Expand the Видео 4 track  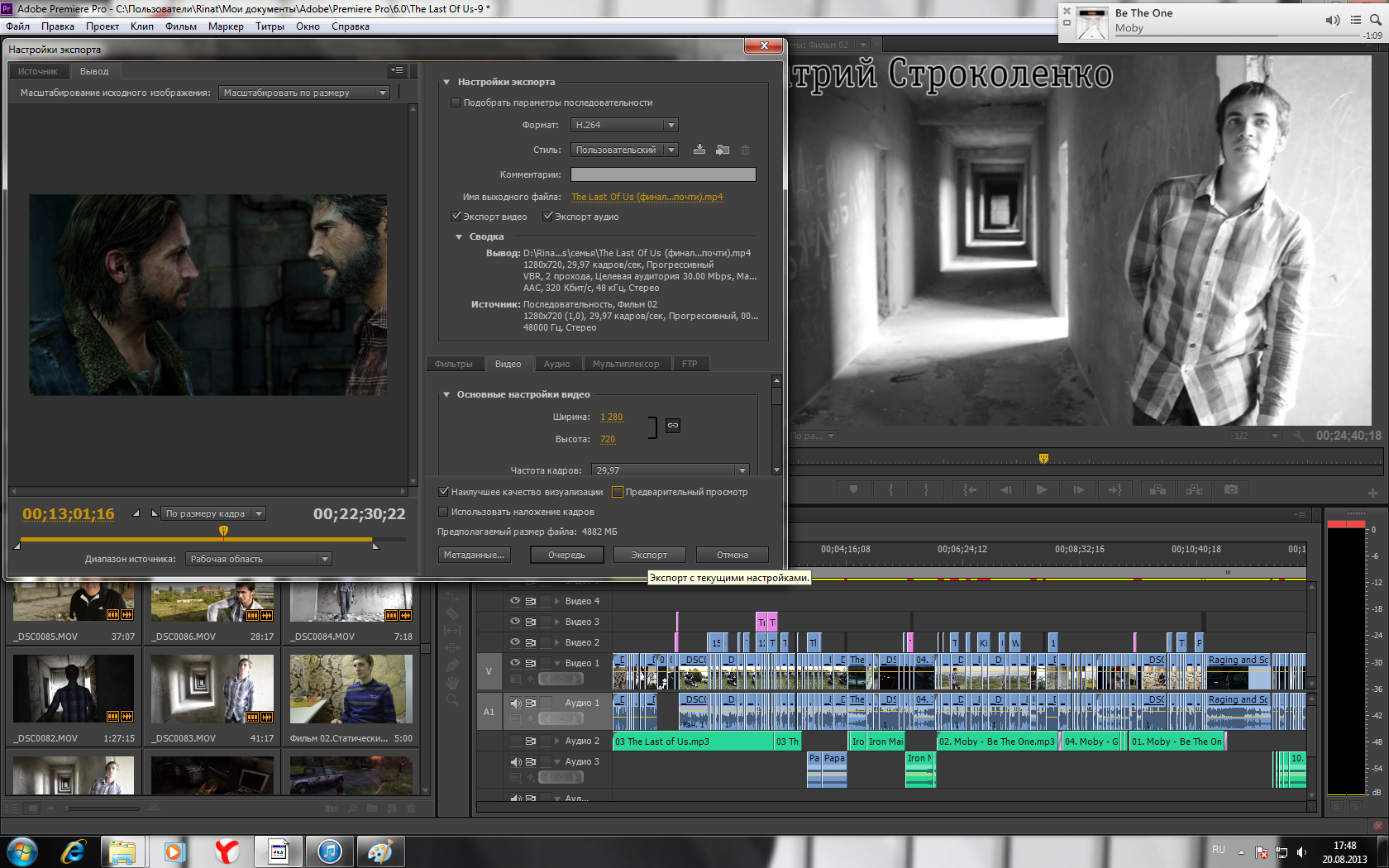(556, 601)
